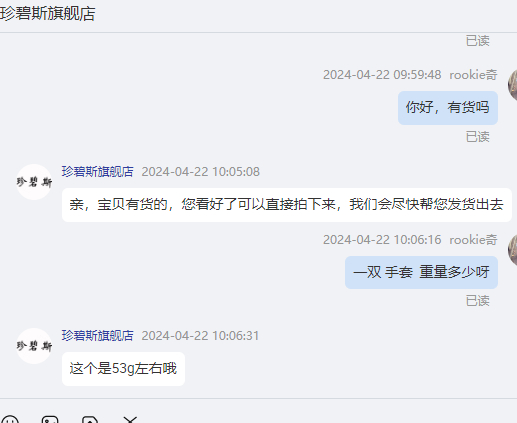The width and height of the screenshot is (517, 423).
Task: Open 珍碧斯旗舰店 name link at 10:06:31
Action: pos(97,336)
